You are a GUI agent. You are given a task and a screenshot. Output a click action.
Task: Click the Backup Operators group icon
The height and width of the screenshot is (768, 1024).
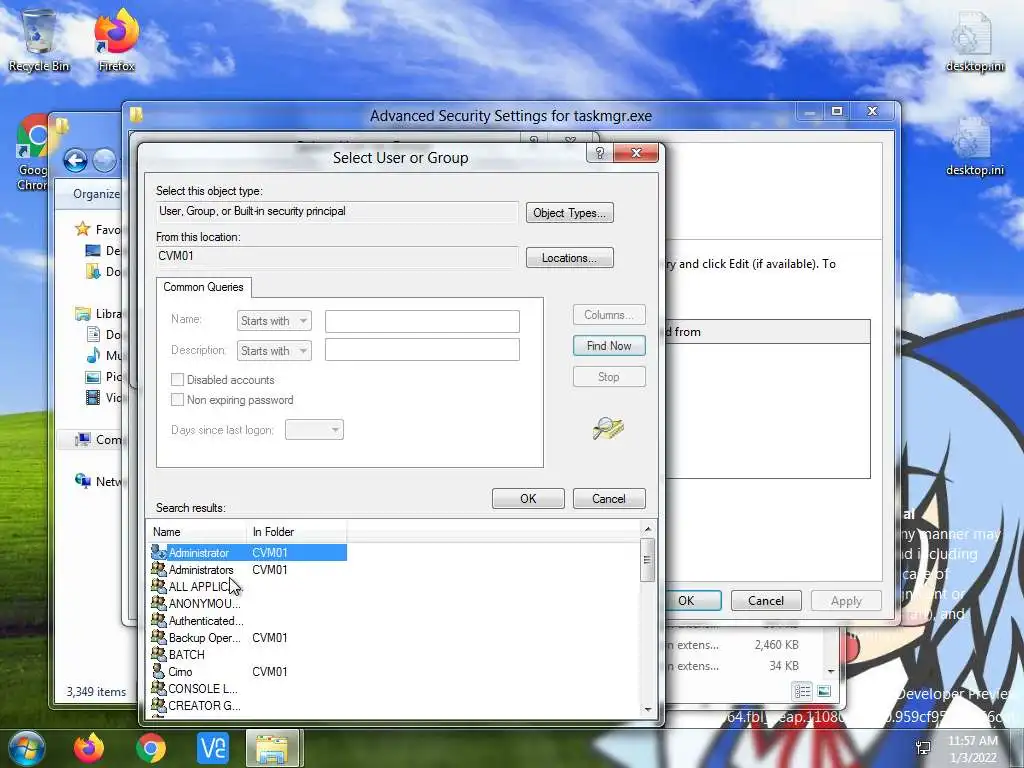[x=159, y=637]
